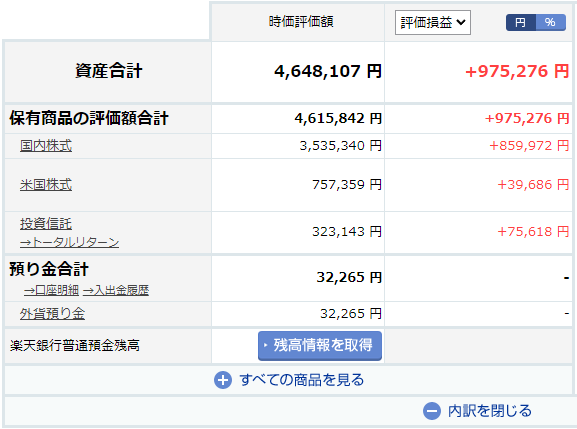Click the 資産合計 row label

click(x=109, y=71)
